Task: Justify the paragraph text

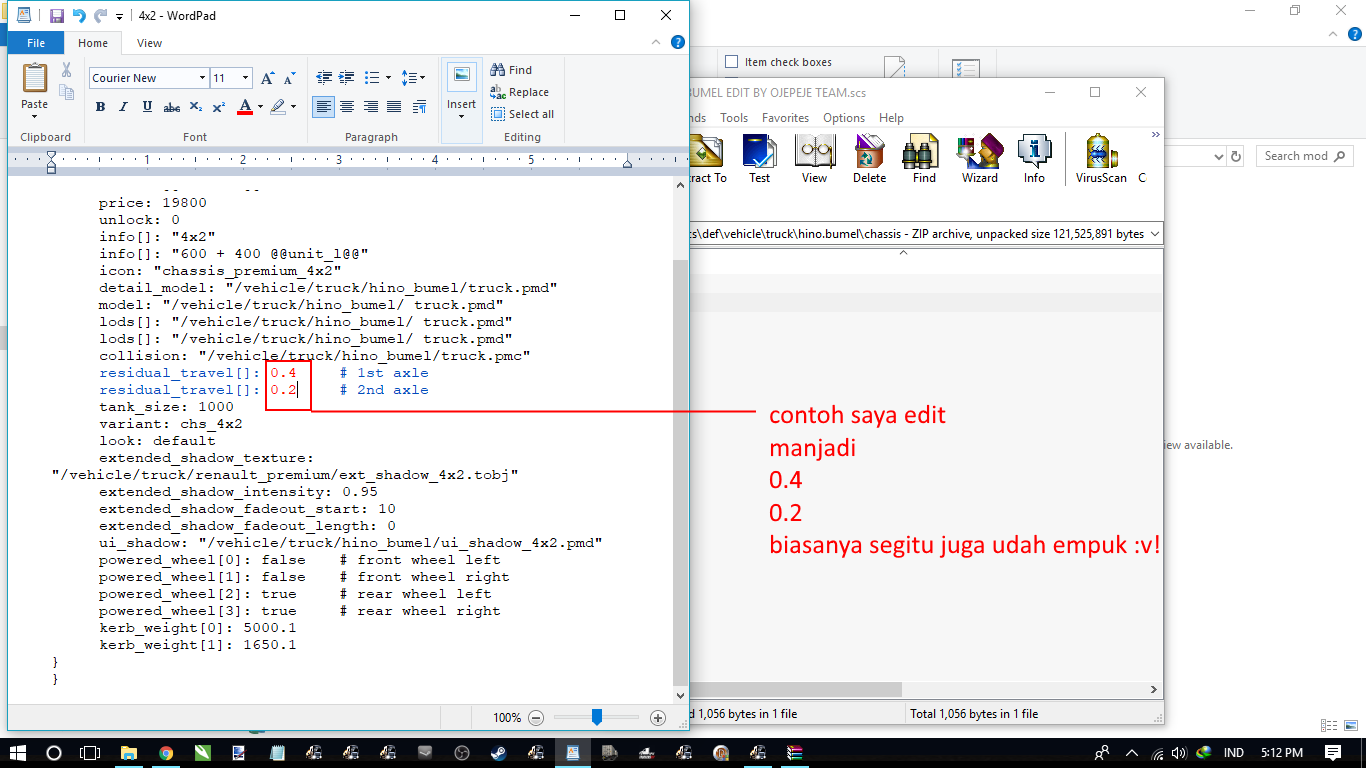Action: point(394,107)
